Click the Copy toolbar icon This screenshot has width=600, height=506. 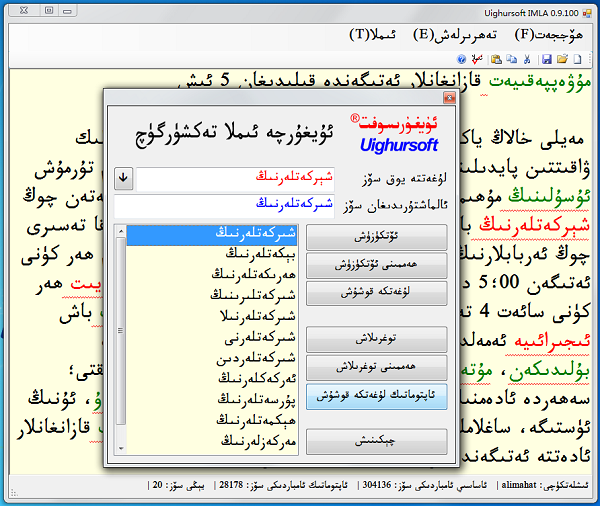tap(512, 59)
